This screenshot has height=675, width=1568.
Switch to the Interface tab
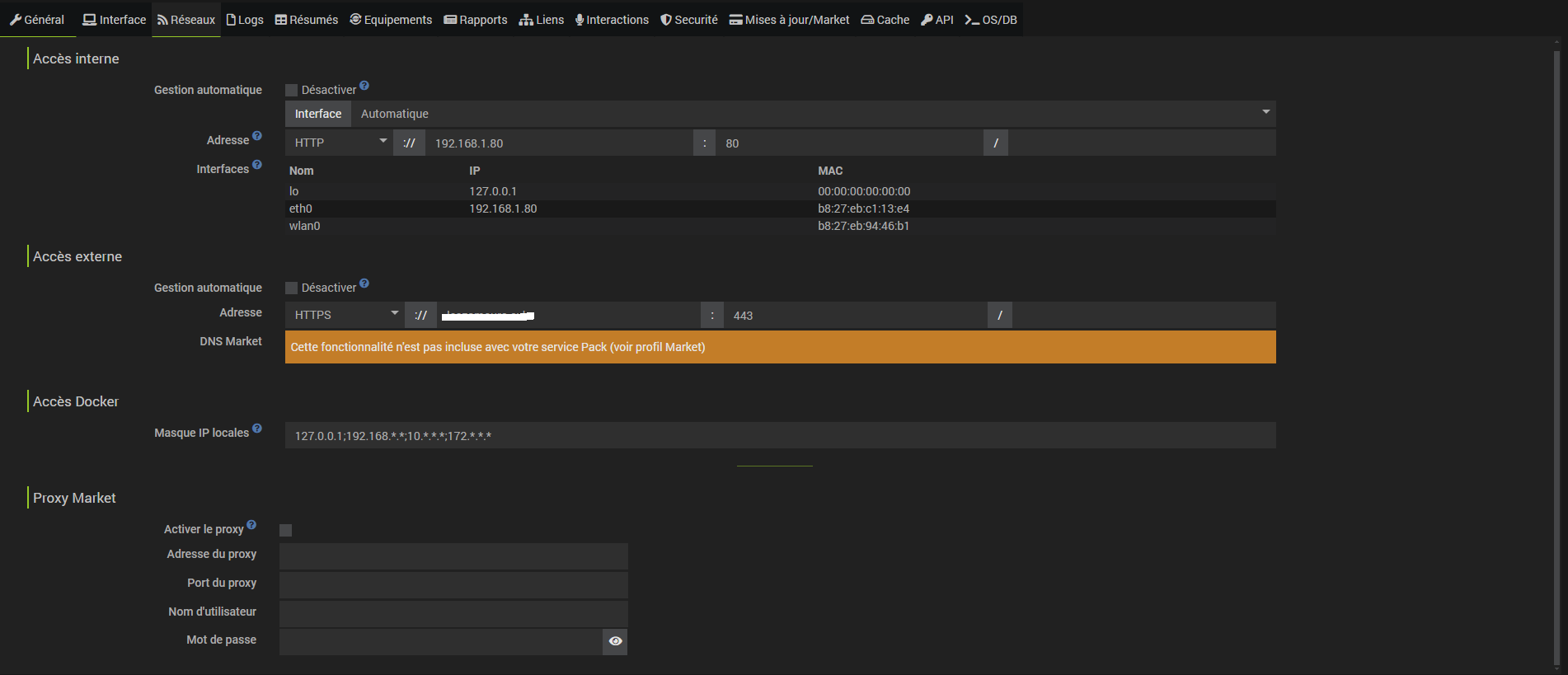click(115, 20)
